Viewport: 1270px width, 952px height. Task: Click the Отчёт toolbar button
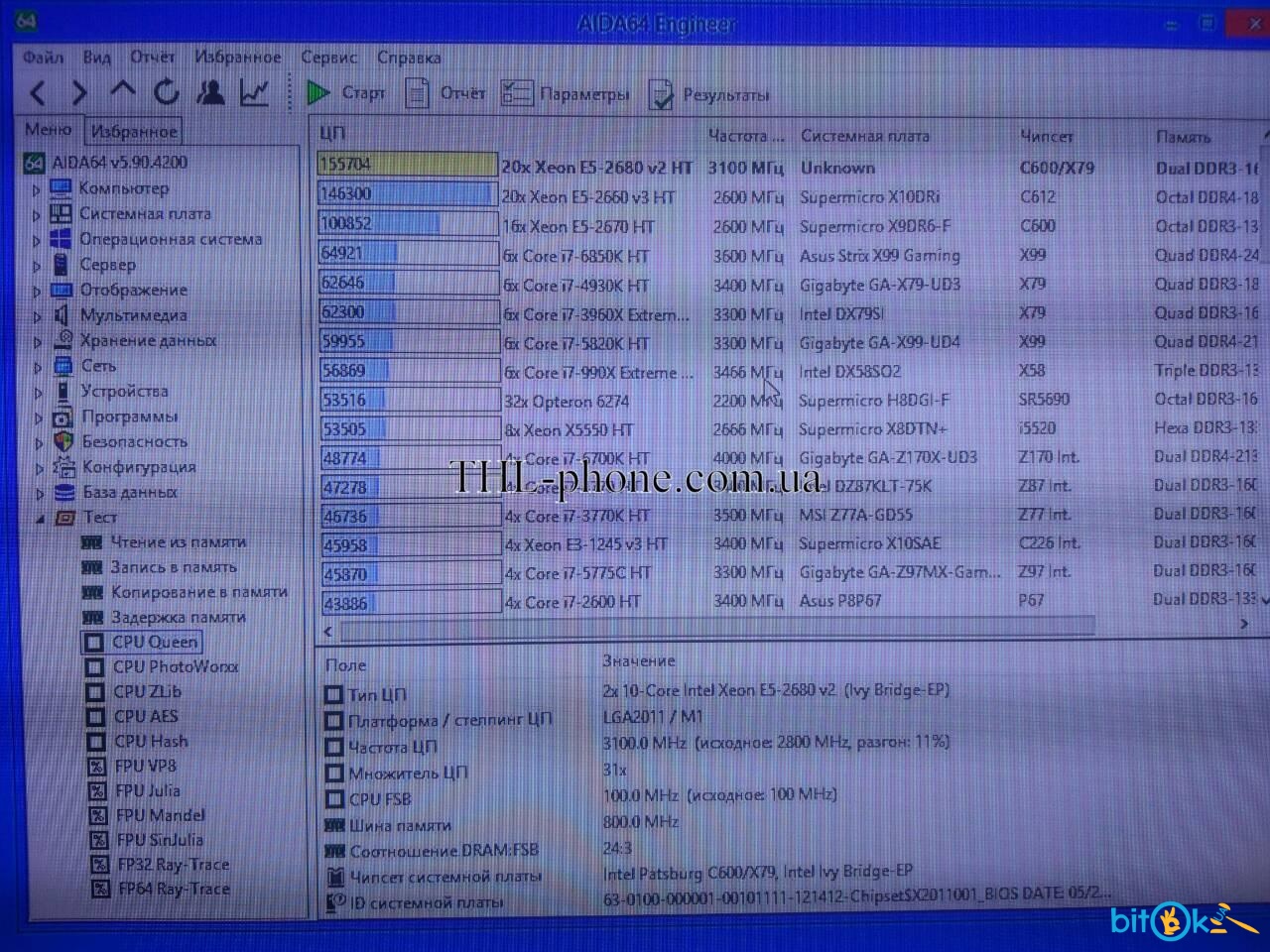(x=446, y=93)
